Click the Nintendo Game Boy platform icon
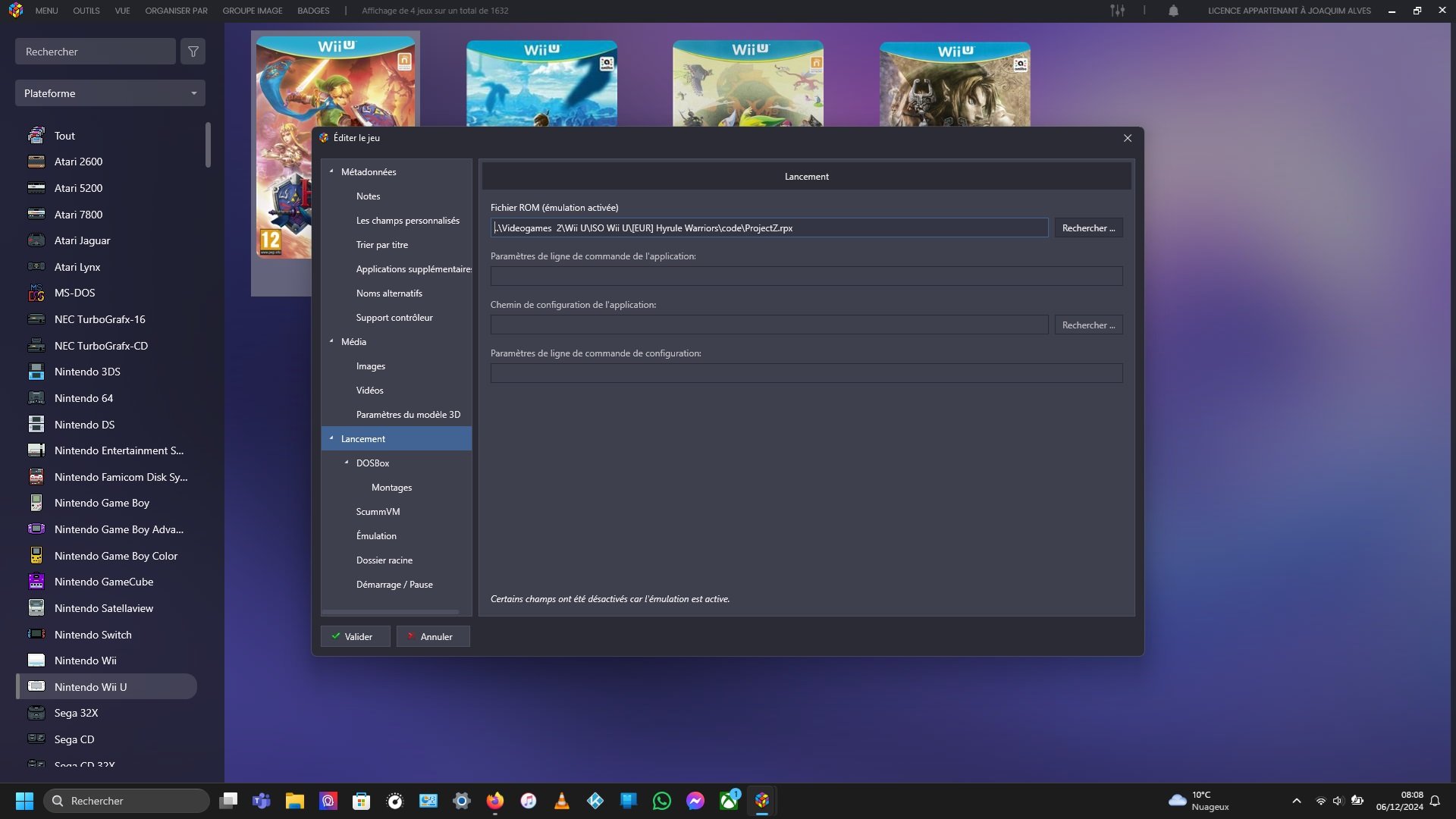The image size is (1456, 819). point(36,503)
